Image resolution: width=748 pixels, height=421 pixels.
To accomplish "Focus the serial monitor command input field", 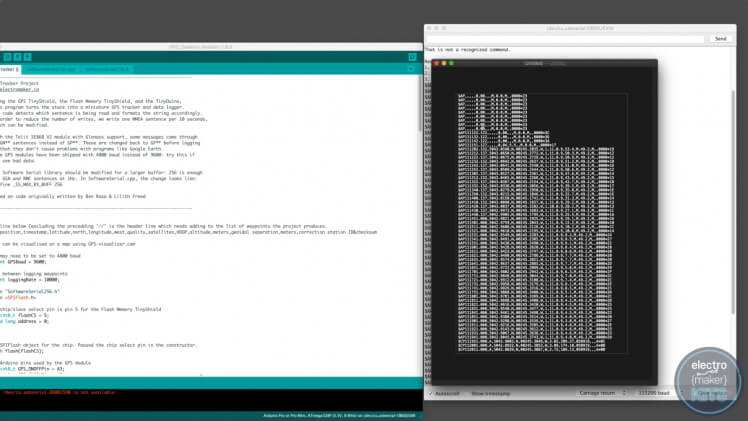I will click(565, 39).
